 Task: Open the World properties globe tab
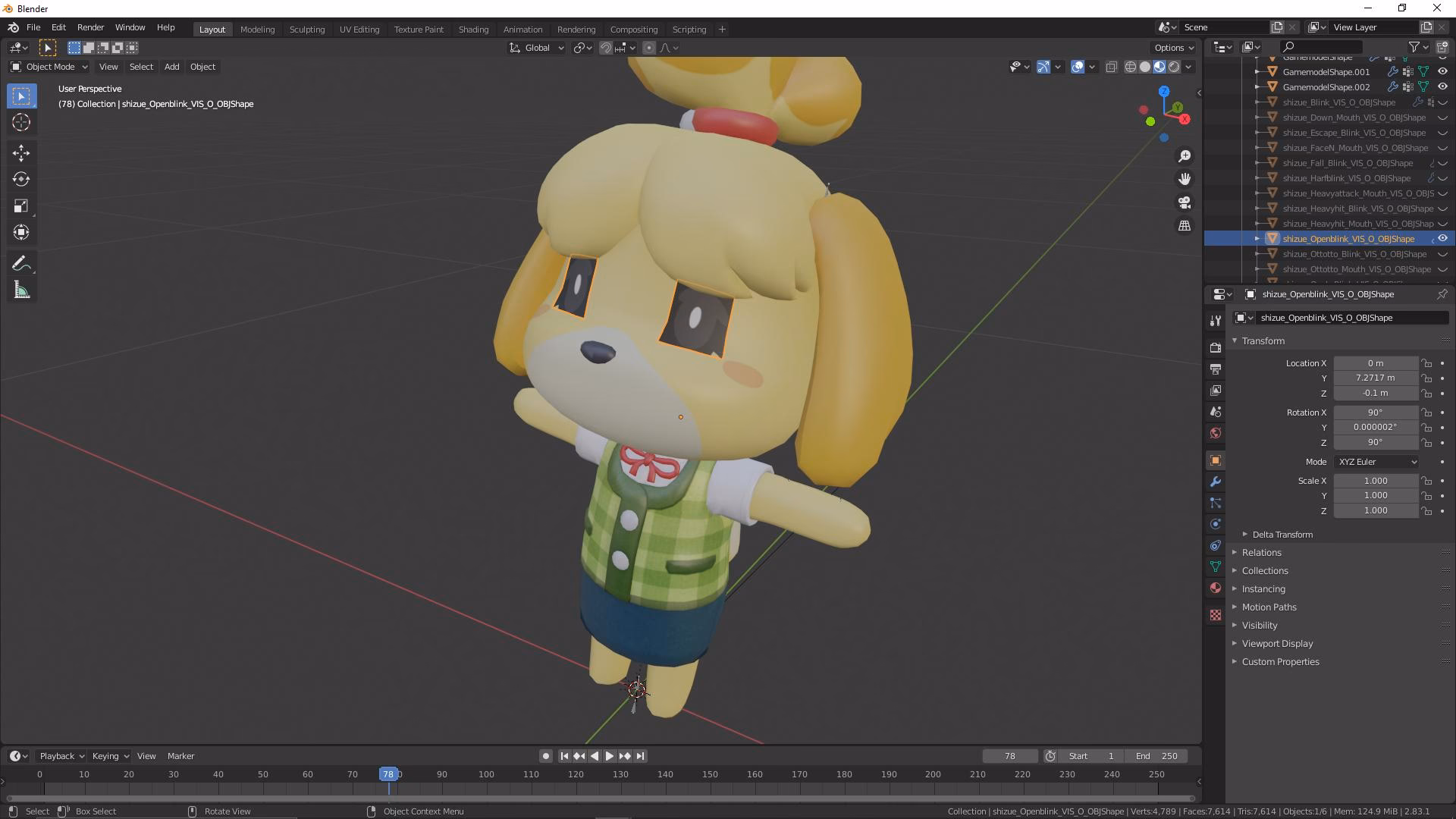pos(1216,433)
